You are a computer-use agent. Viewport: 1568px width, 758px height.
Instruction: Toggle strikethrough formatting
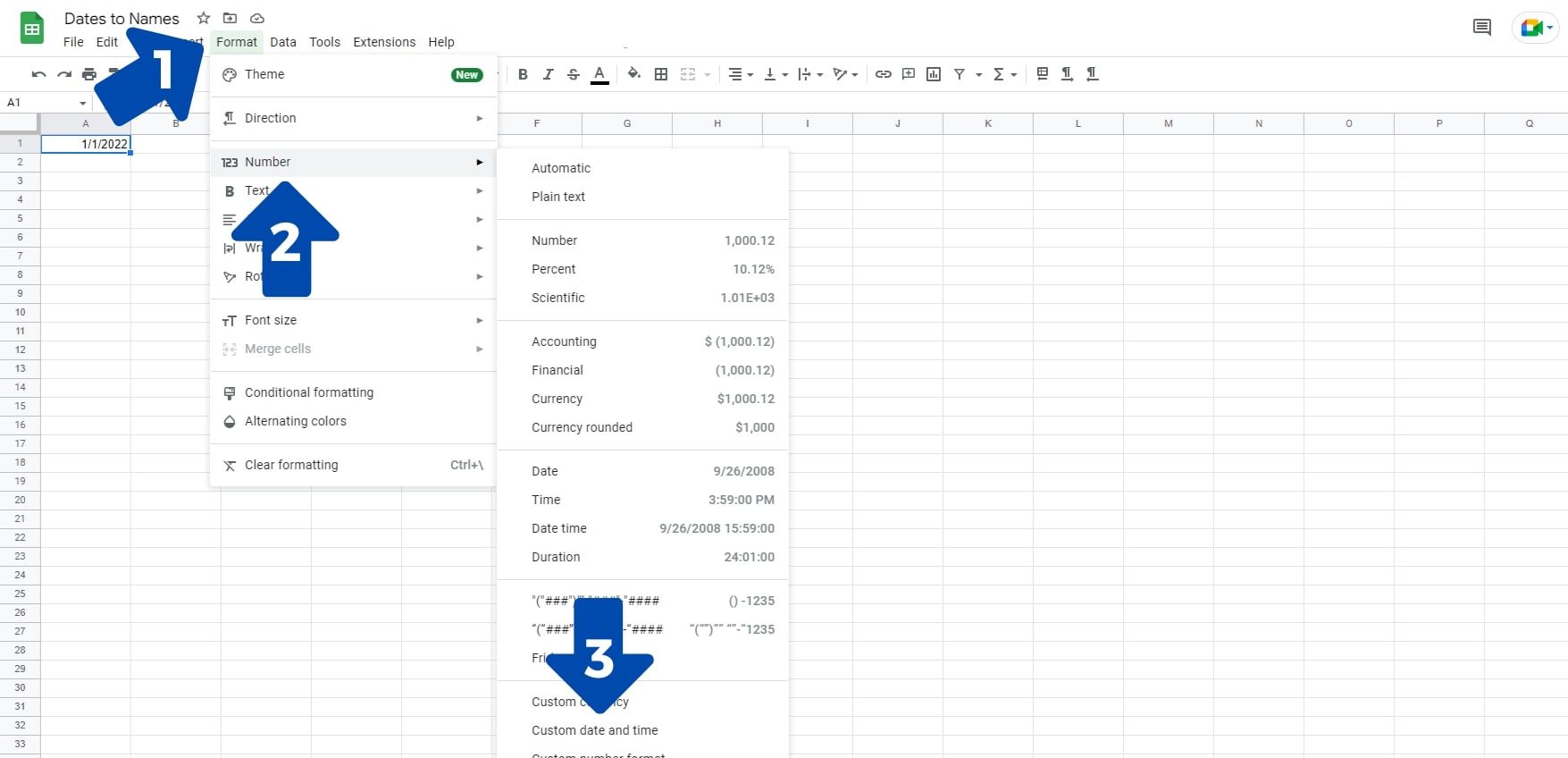click(x=574, y=74)
